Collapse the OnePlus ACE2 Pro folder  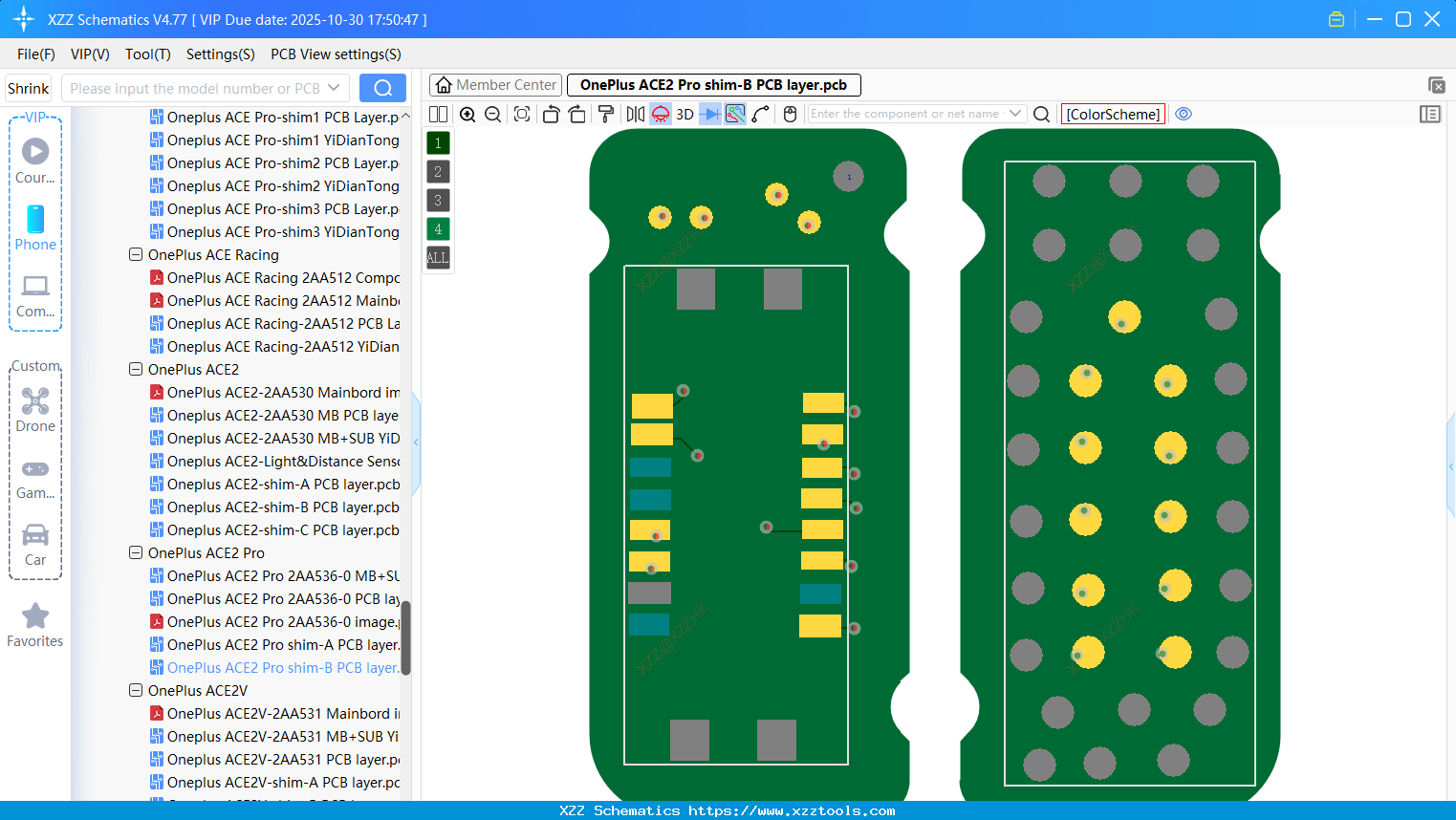coord(136,553)
